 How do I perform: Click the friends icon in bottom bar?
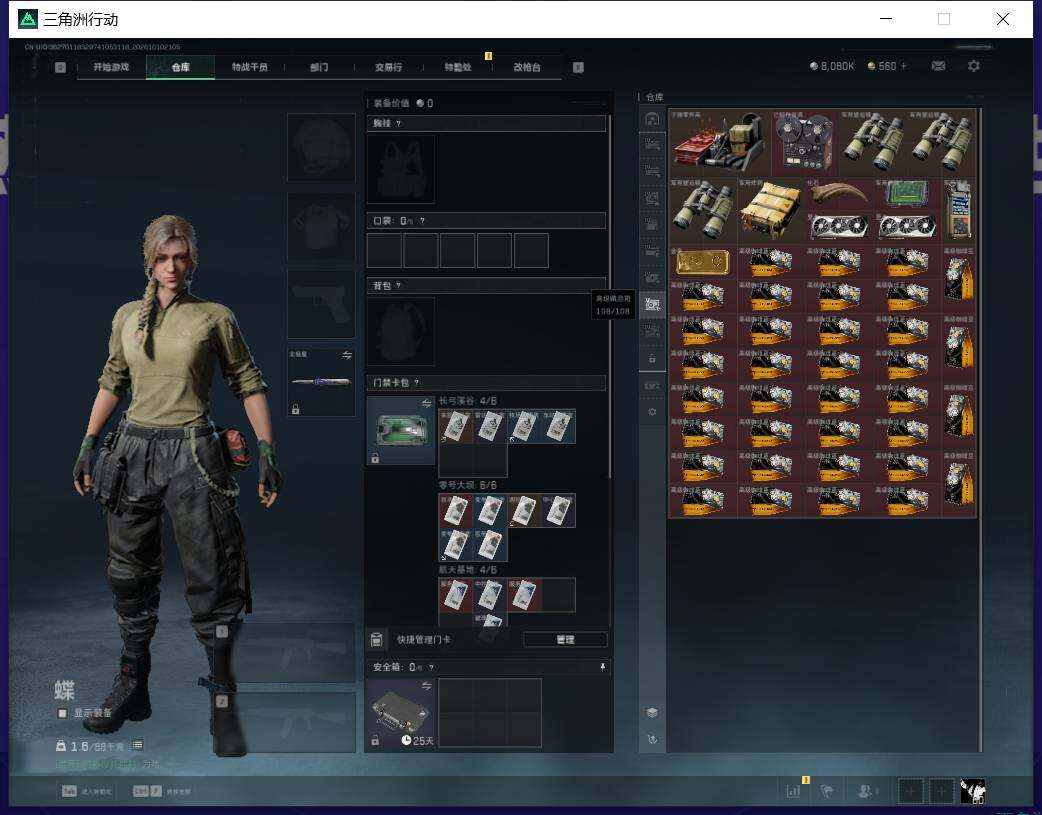pos(865,791)
